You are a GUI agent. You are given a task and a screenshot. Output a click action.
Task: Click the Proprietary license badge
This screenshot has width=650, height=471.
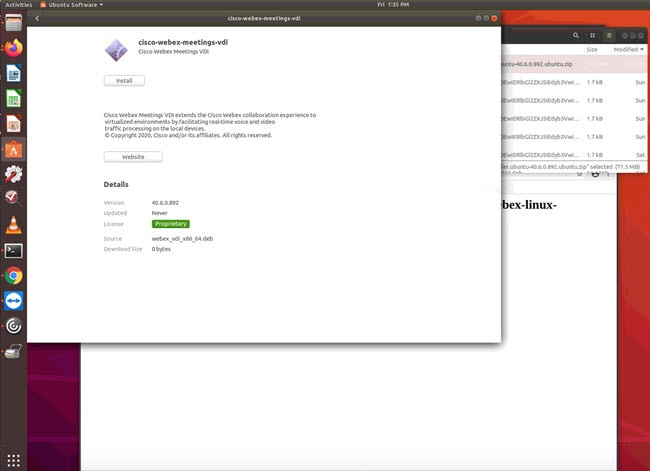(171, 224)
